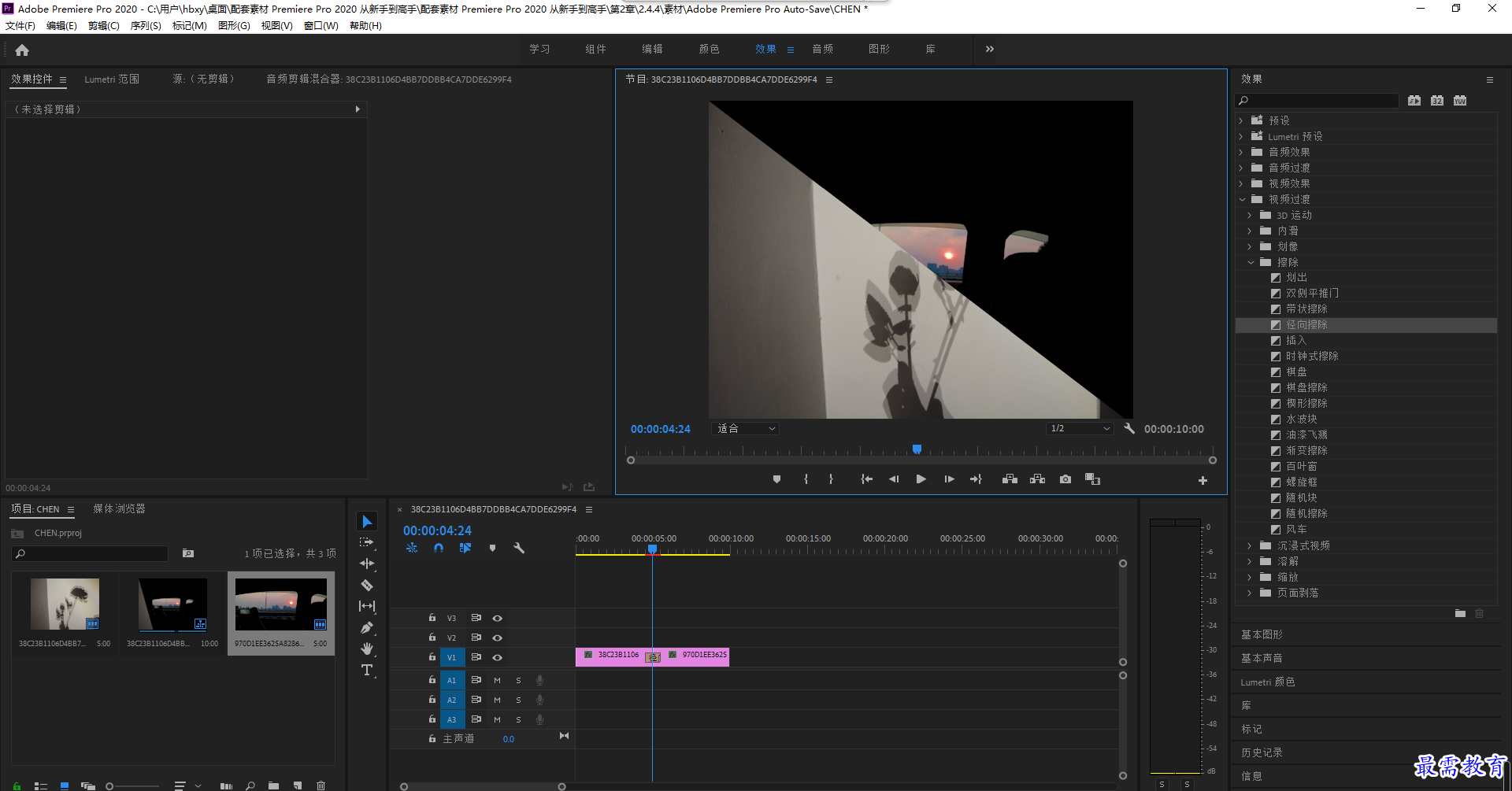
Task: Open the 窗口(W) menu
Action: [x=321, y=26]
